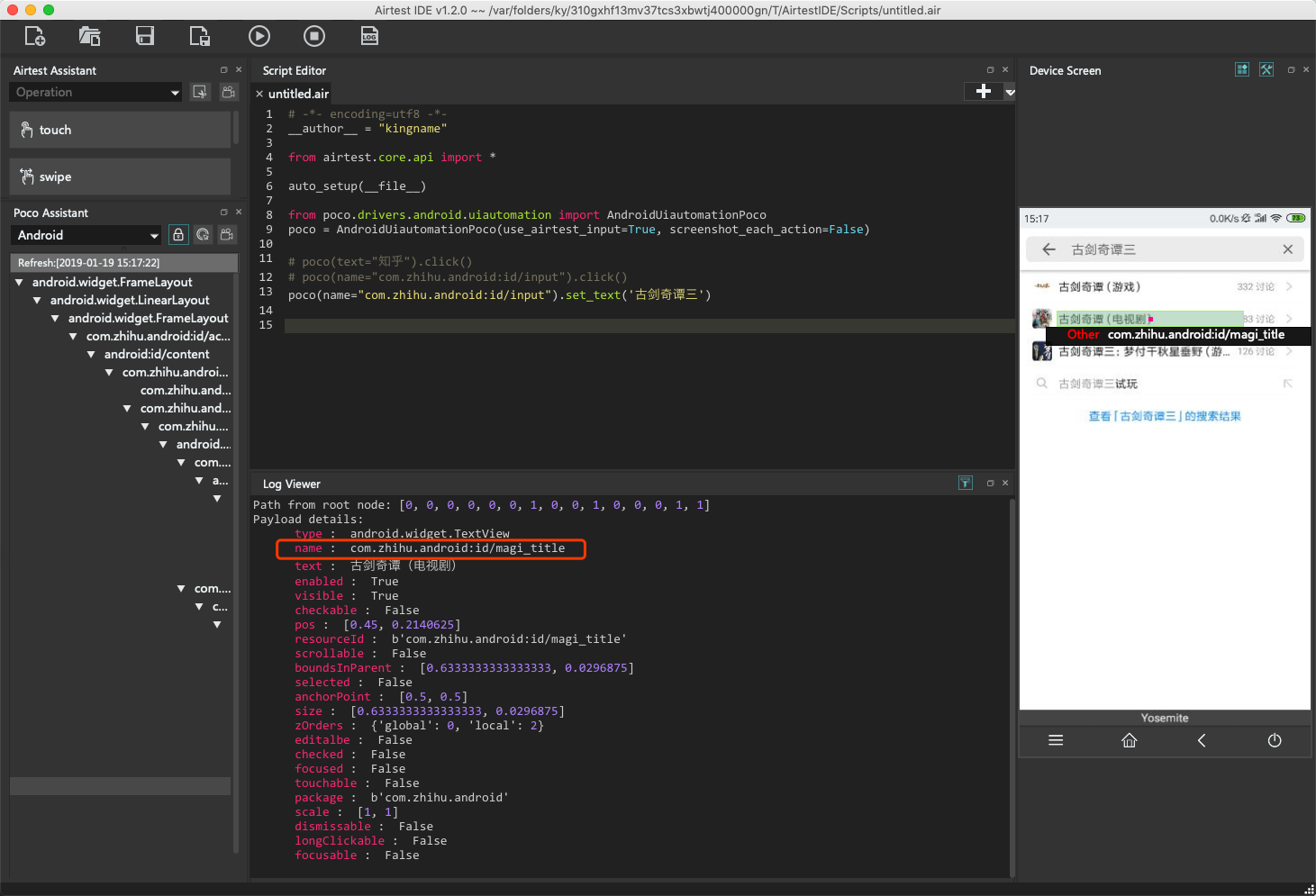The image size is (1316, 896).
Task: Close the Airtest Assistant panel
Action: (239, 69)
